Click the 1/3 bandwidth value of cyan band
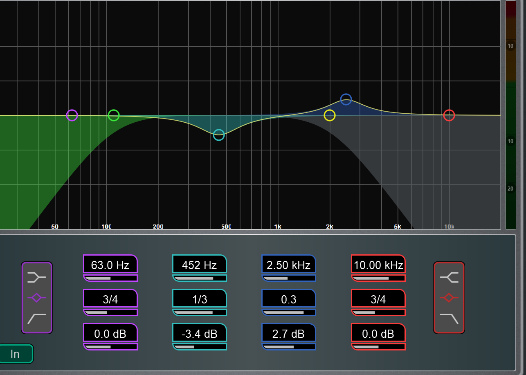The image size is (526, 375). click(199, 299)
